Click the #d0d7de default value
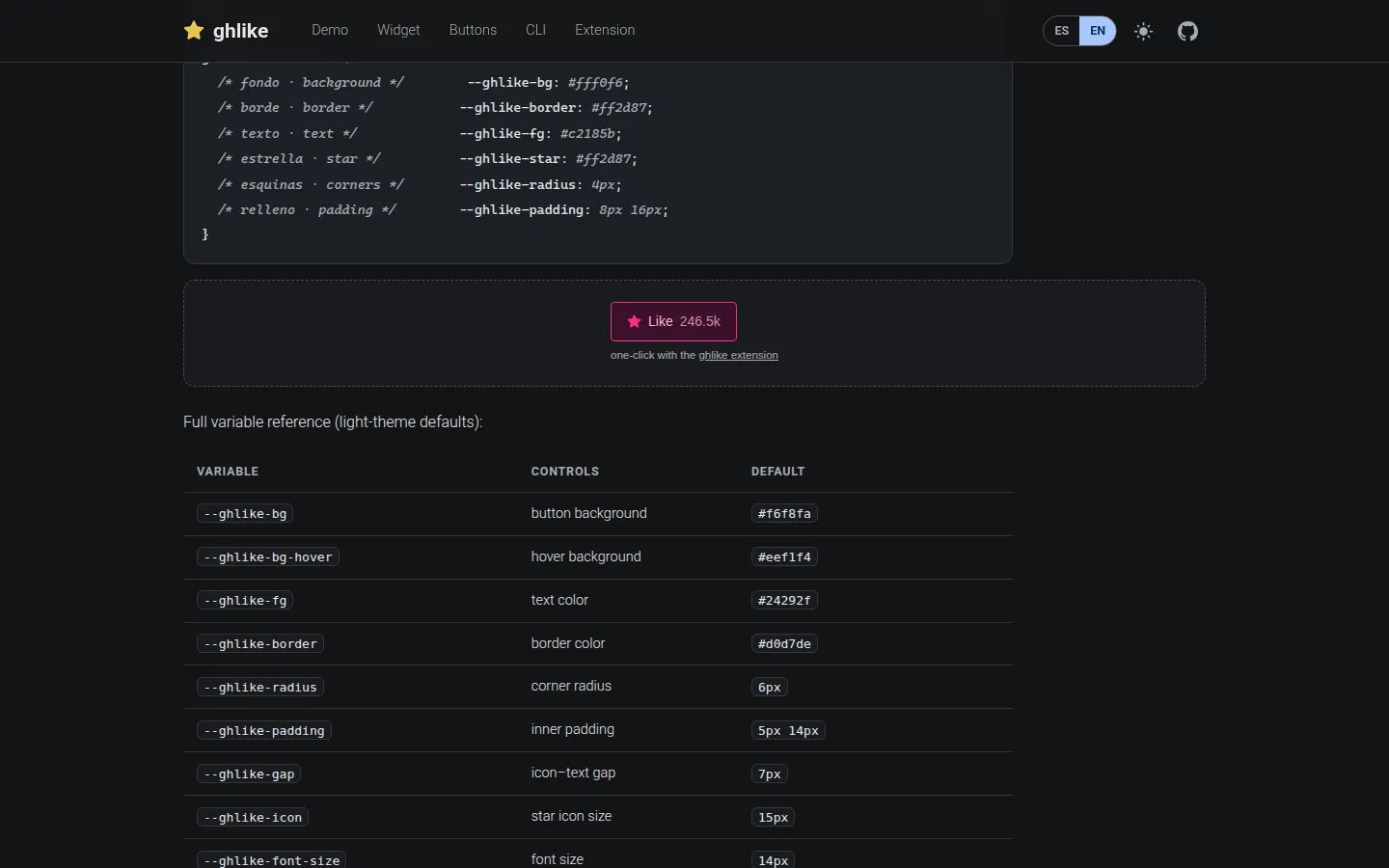 coord(784,644)
